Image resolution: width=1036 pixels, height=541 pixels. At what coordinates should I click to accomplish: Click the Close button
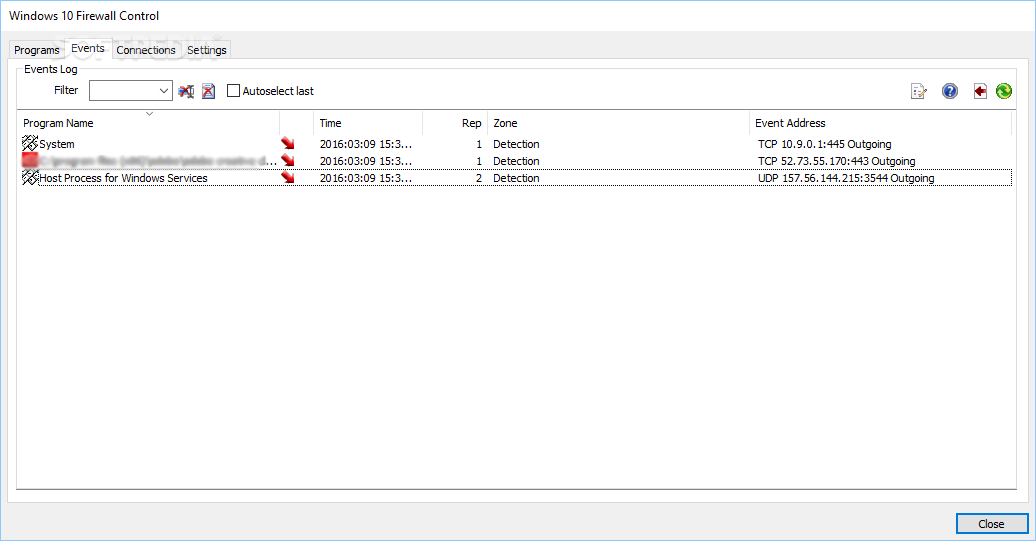point(992,524)
